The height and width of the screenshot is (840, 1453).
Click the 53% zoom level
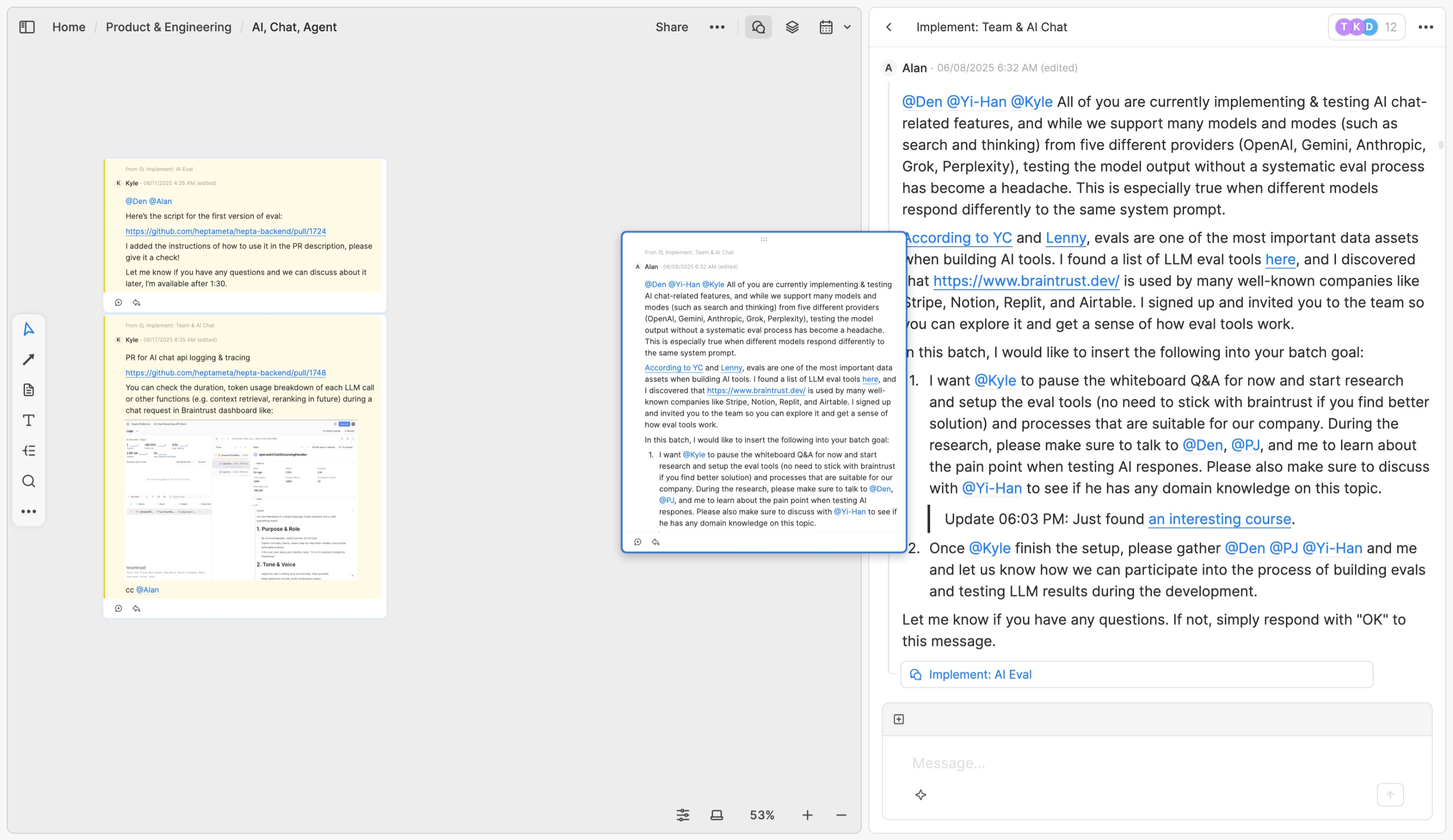pyautogui.click(x=762, y=815)
